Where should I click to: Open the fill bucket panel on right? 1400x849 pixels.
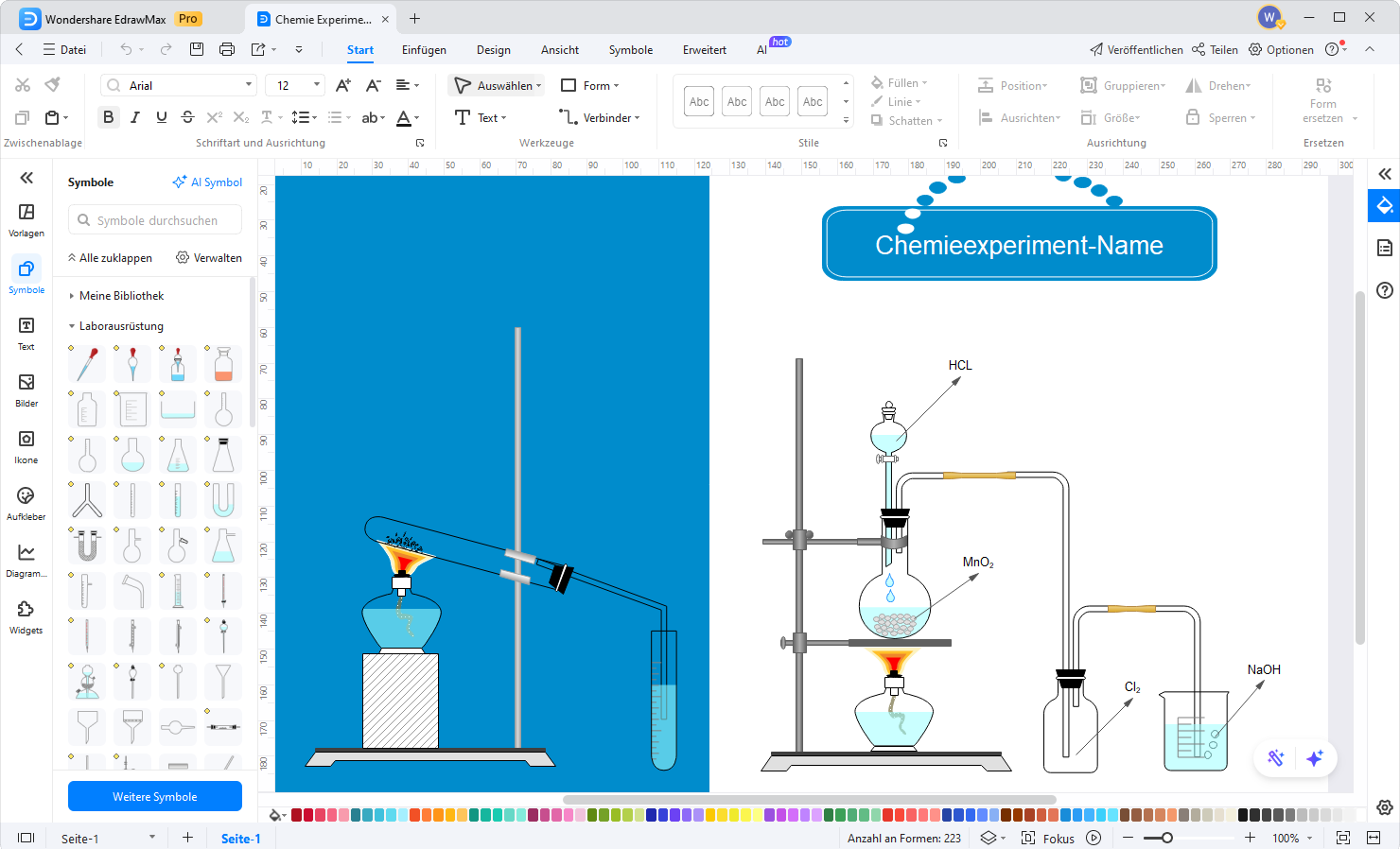pos(1385,206)
